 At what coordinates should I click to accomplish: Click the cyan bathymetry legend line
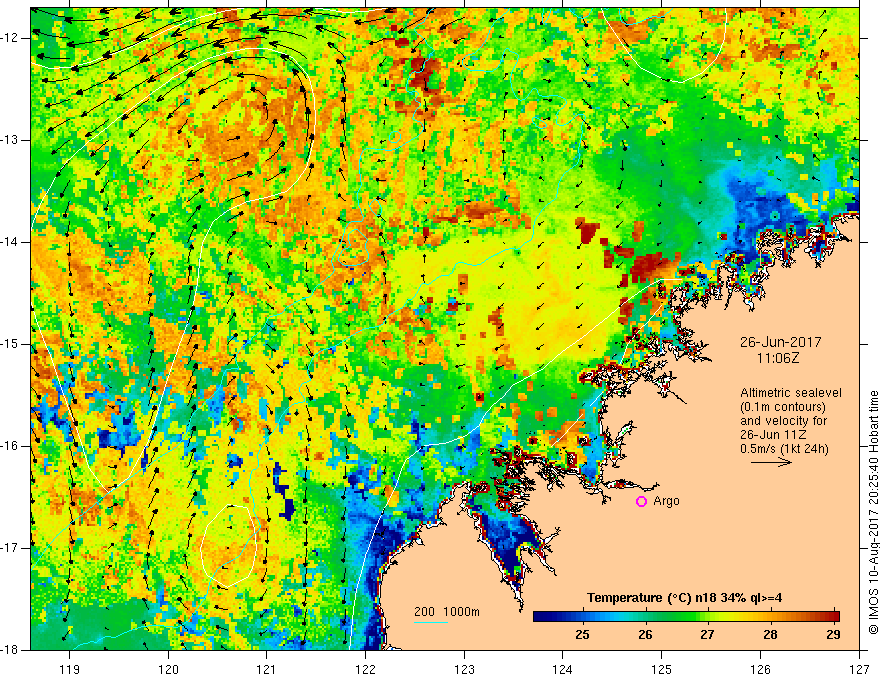431,622
